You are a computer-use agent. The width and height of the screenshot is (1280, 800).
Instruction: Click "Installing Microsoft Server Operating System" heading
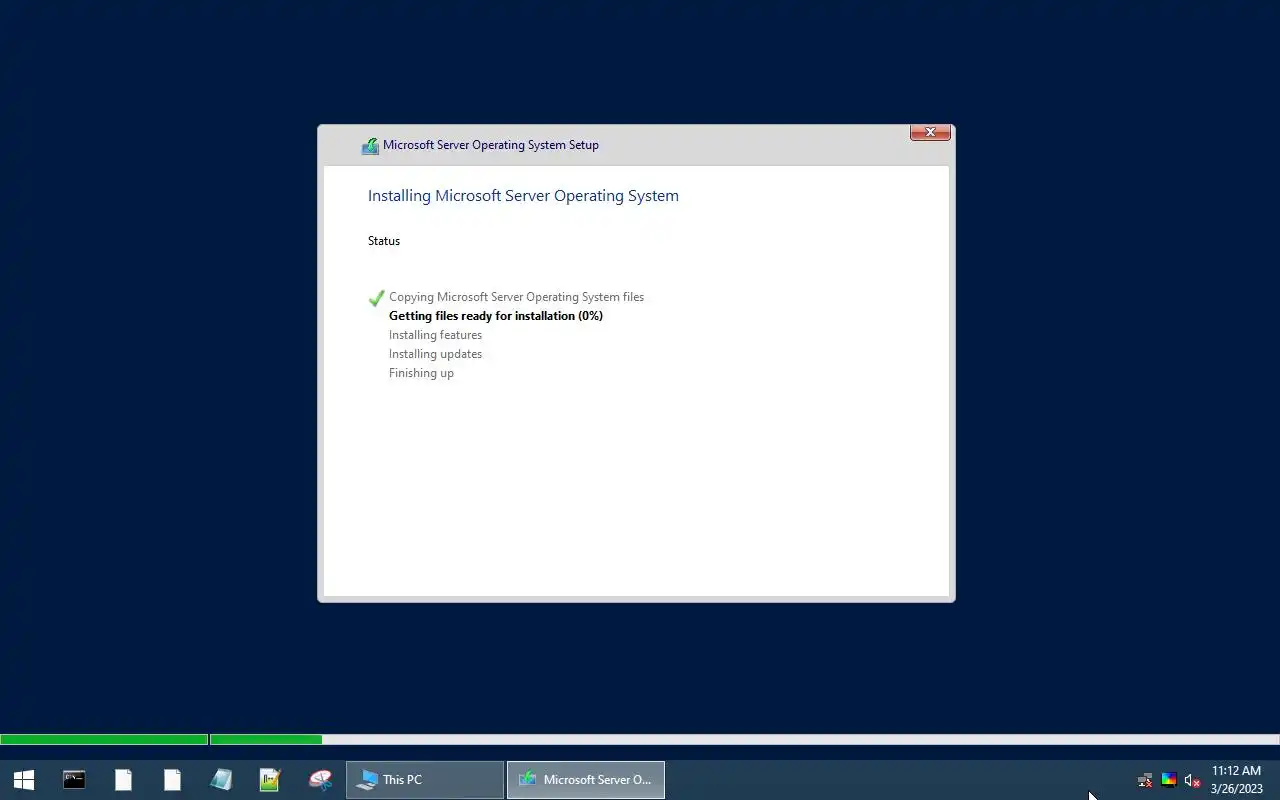coord(523,196)
